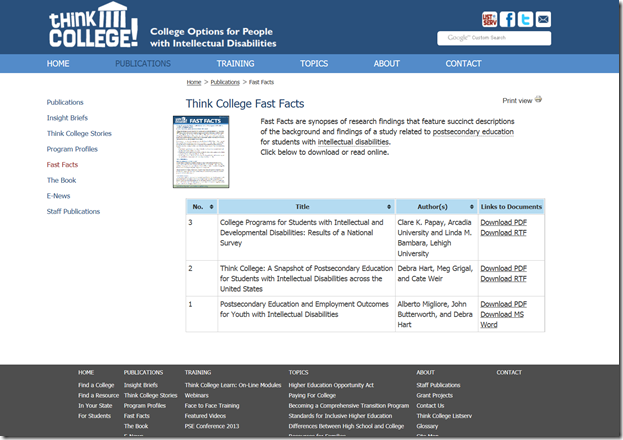Click footer link Think College Listserv

(444, 416)
